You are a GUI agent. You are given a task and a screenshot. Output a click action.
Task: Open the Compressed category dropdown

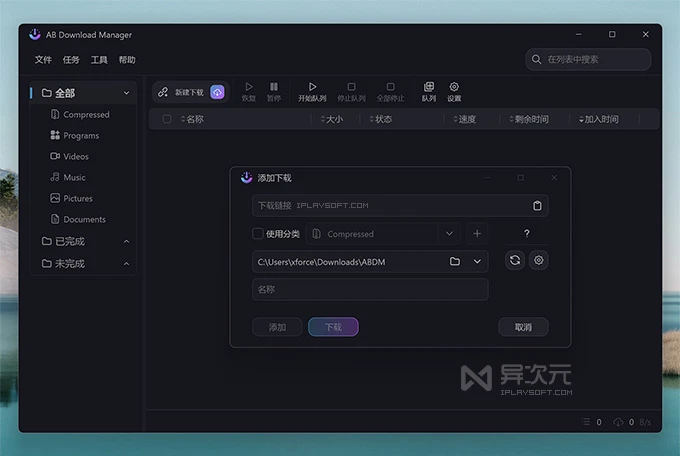click(449, 234)
